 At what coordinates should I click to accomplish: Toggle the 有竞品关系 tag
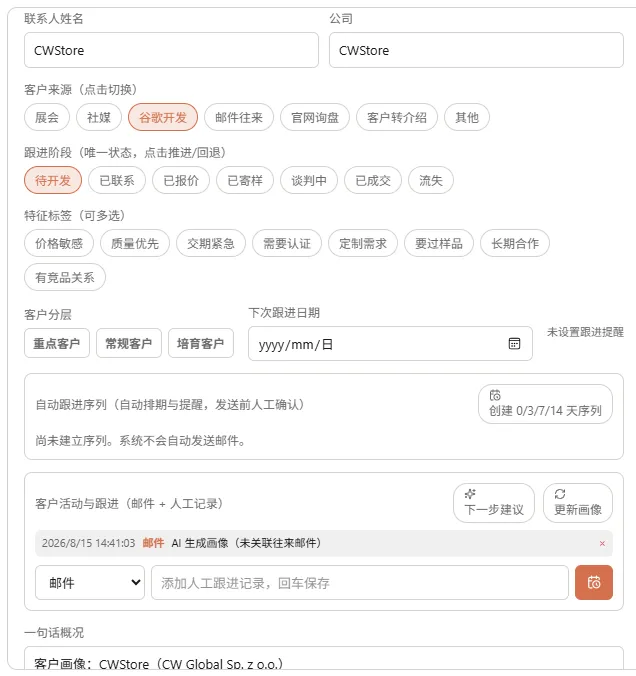(65, 277)
